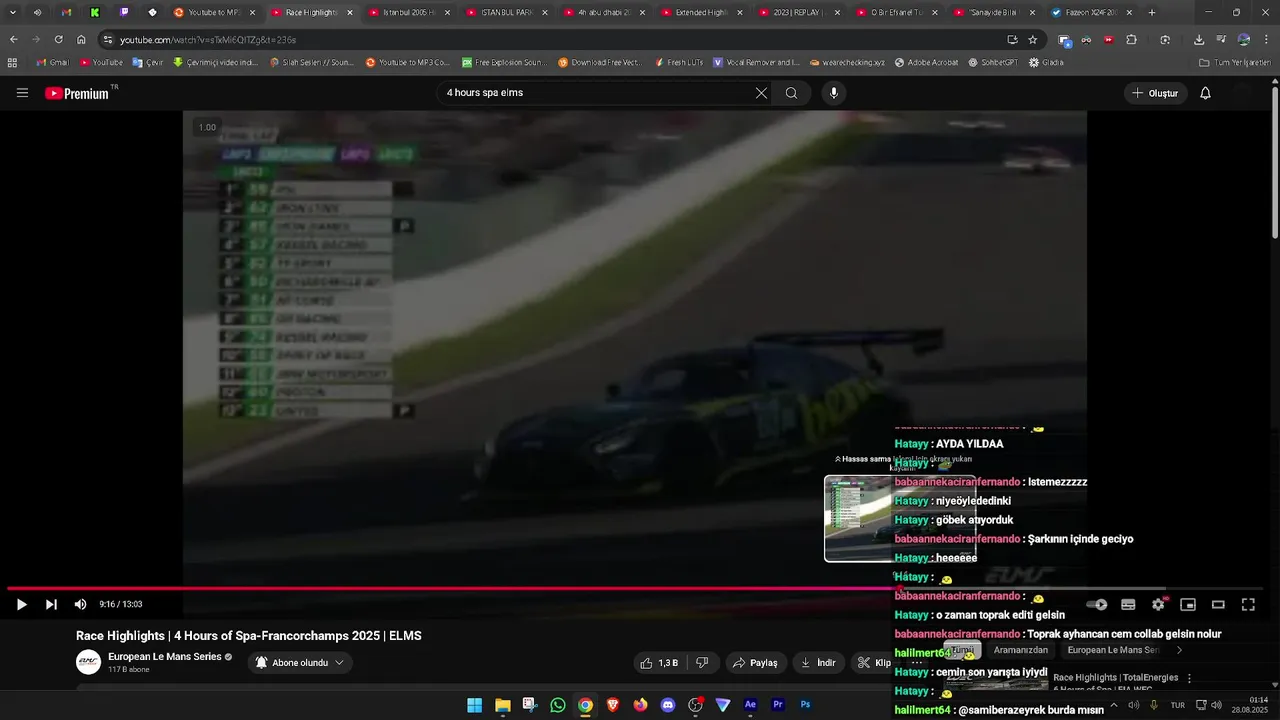Open Adobe Premiere Pro from taskbar
The width and height of the screenshot is (1280, 720).
pos(778,705)
